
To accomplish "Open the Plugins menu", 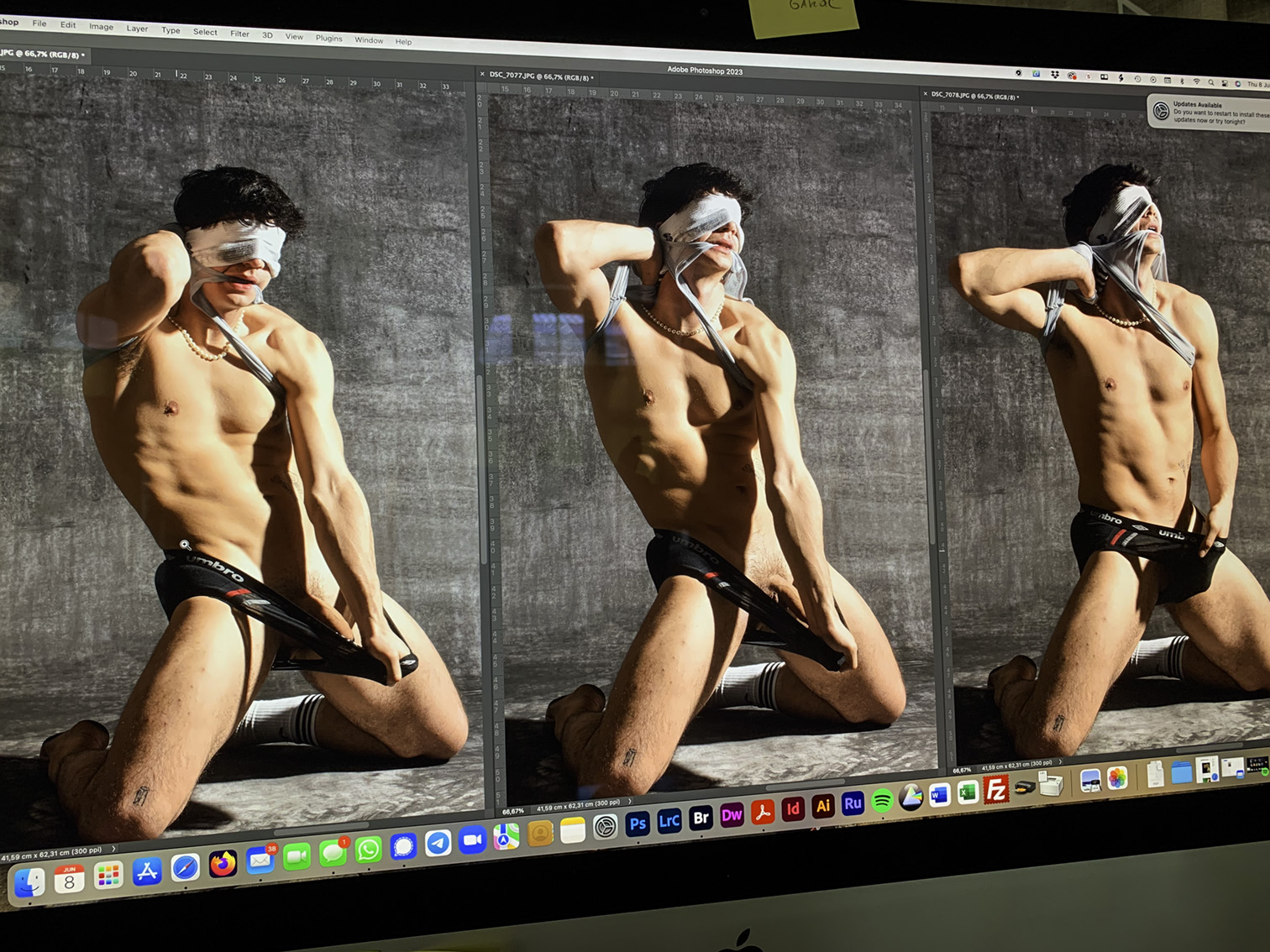I will pyautogui.click(x=328, y=38).
